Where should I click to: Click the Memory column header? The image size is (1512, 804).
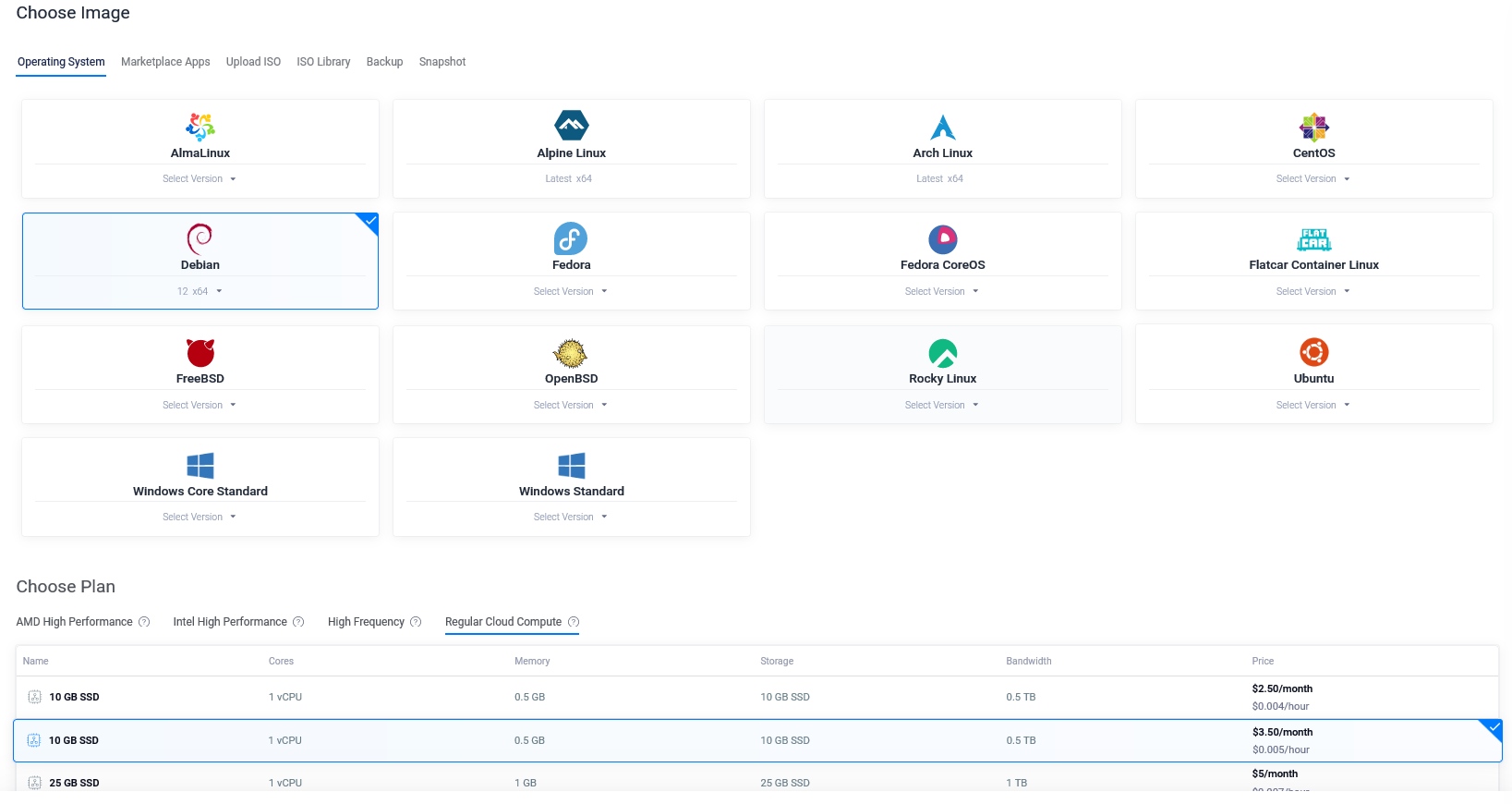pos(532,662)
